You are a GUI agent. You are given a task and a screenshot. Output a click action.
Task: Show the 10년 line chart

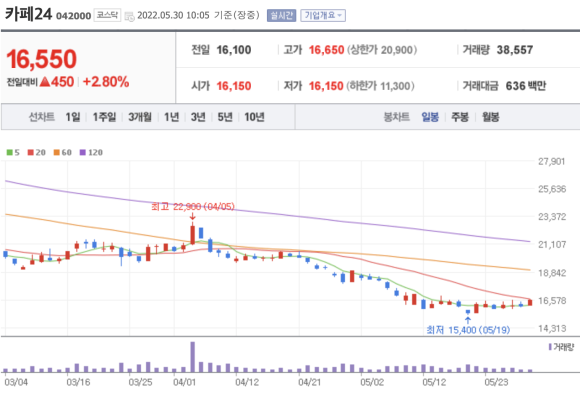pyautogui.click(x=254, y=117)
